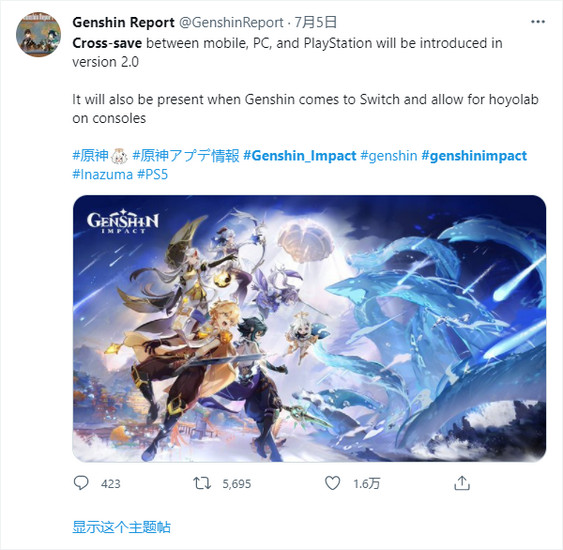
Task: Open the three-dot more options menu
Action: click(538, 22)
